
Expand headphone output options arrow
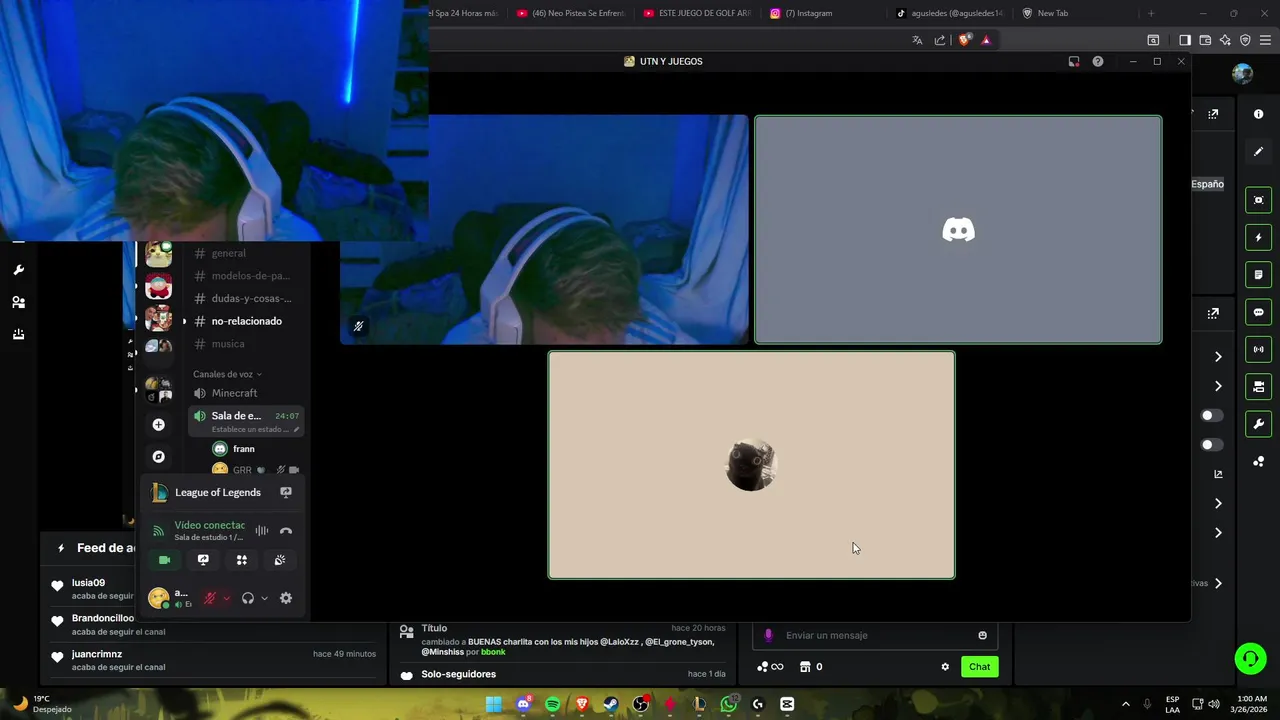pyautogui.click(x=264, y=598)
